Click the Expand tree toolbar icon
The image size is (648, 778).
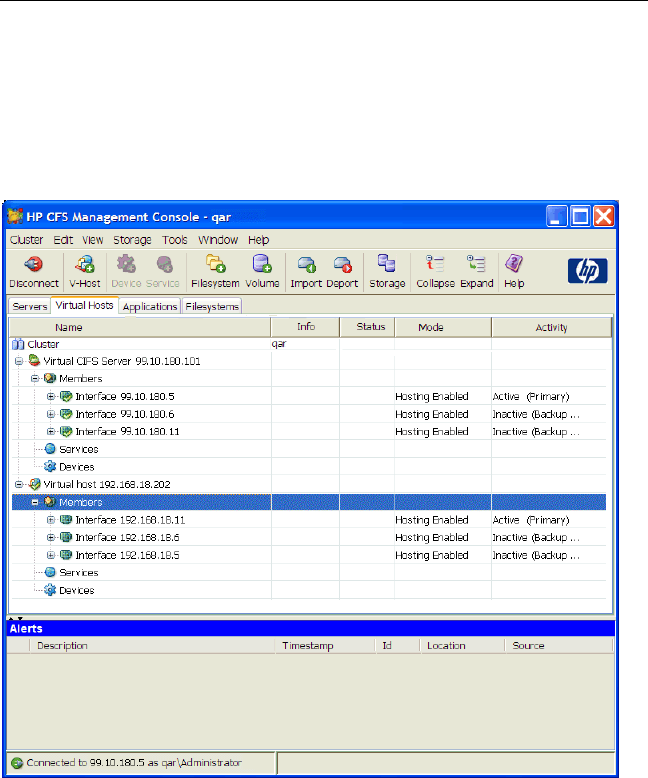tap(476, 263)
